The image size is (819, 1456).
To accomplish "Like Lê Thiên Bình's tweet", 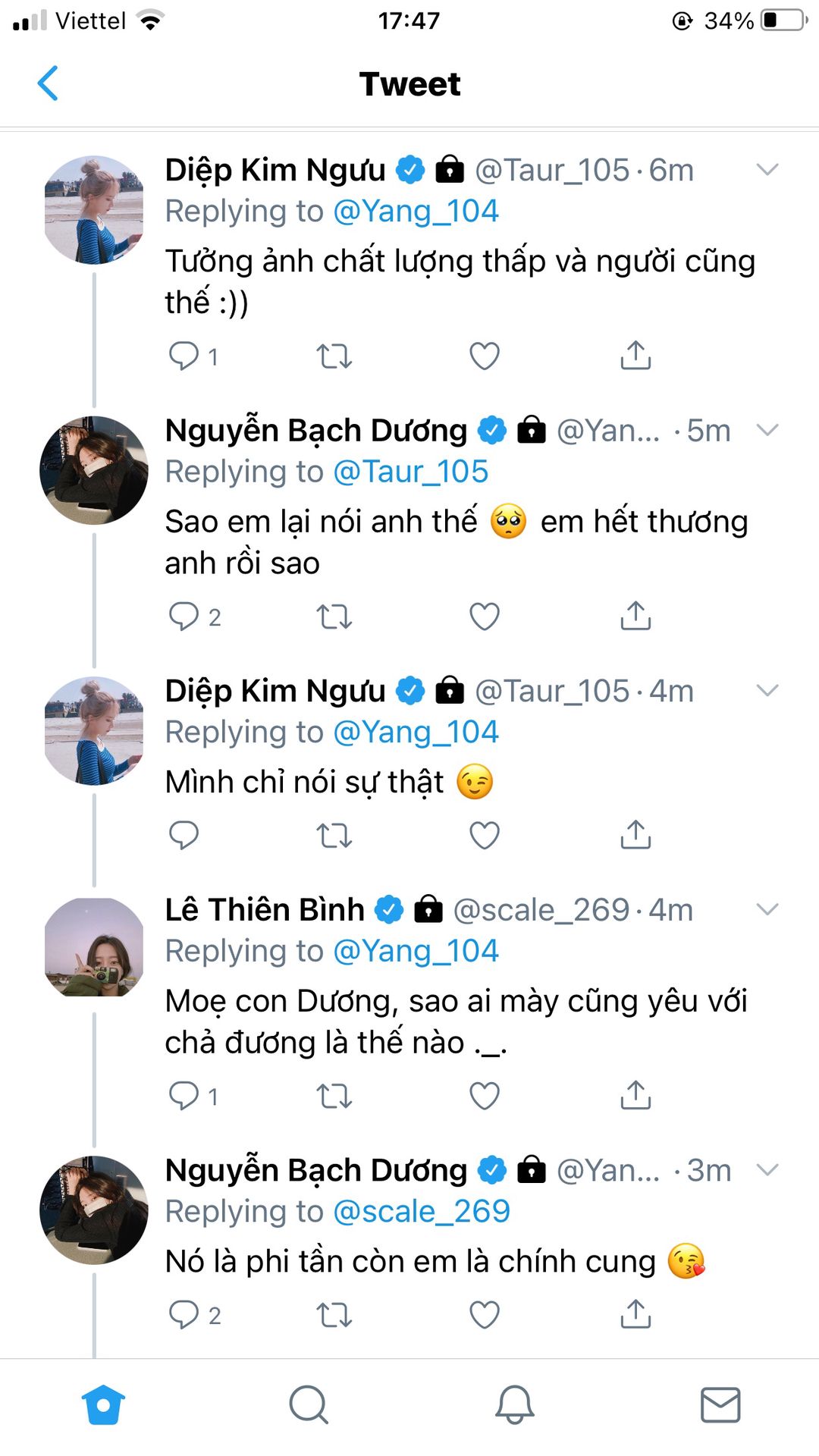I will tap(485, 1095).
